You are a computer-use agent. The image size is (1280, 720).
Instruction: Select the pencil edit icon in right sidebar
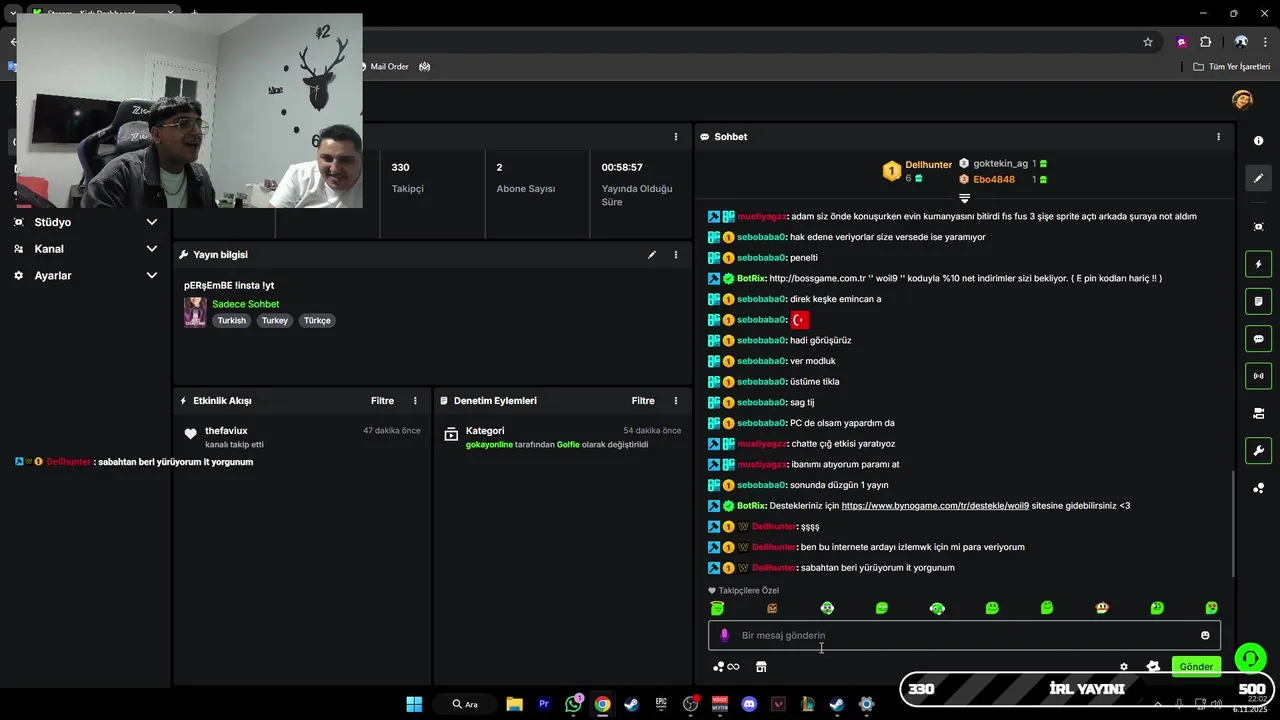click(1258, 178)
